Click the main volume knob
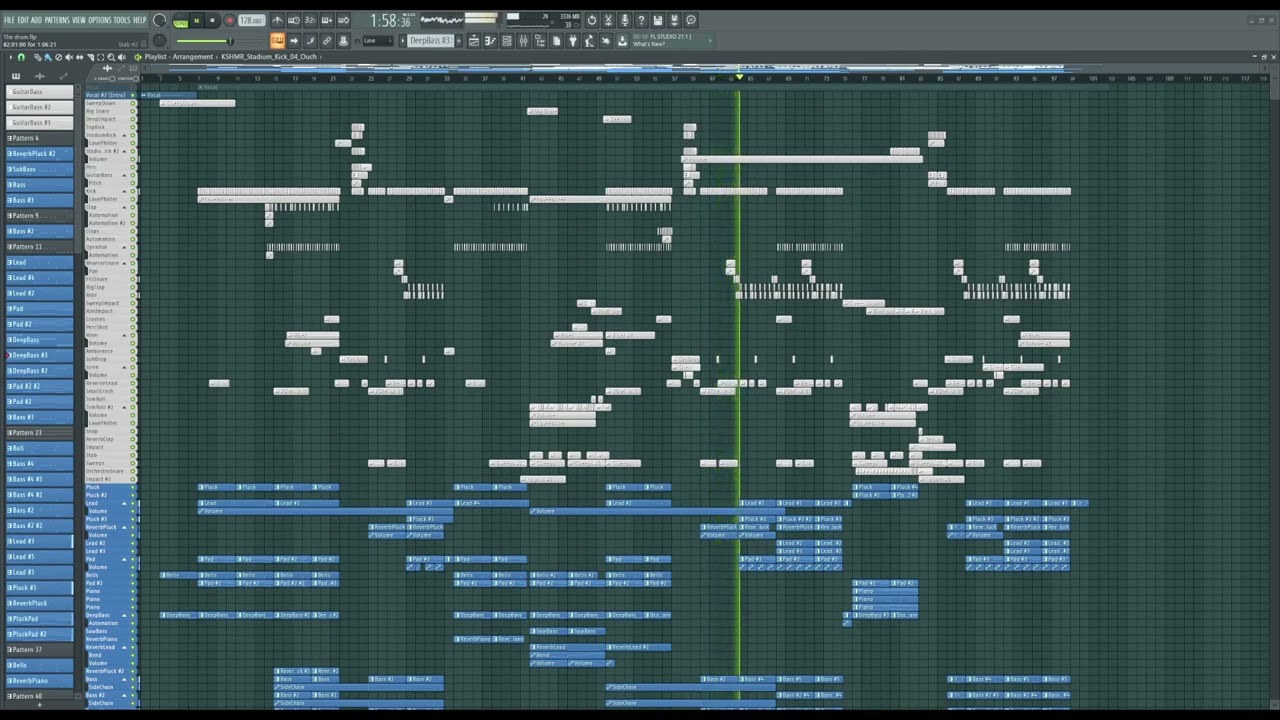Viewport: 1280px width, 720px height. (x=159, y=20)
